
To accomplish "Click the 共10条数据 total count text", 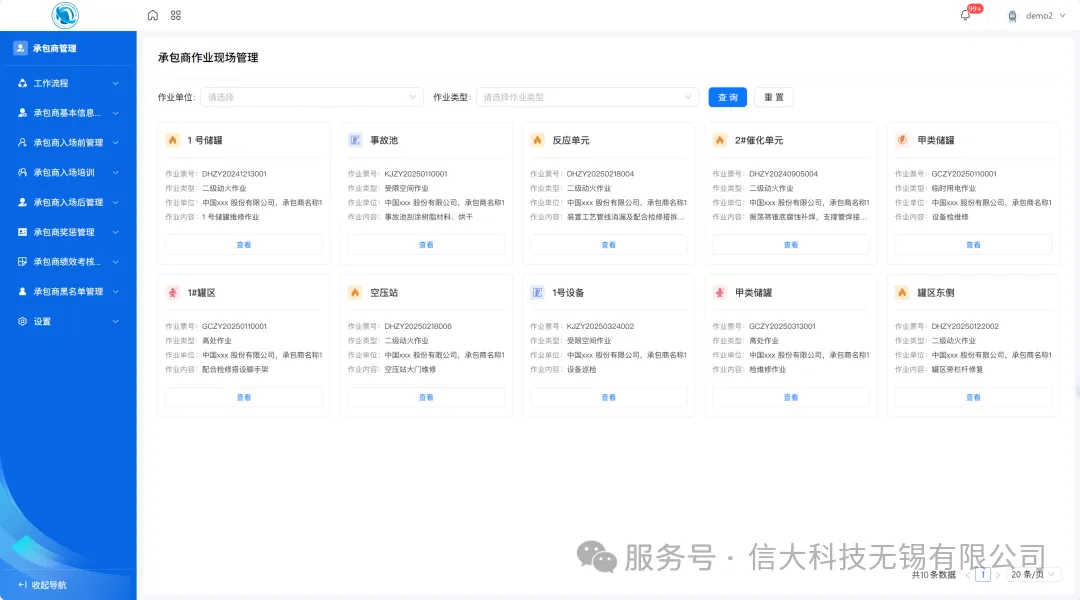I will 933,575.
